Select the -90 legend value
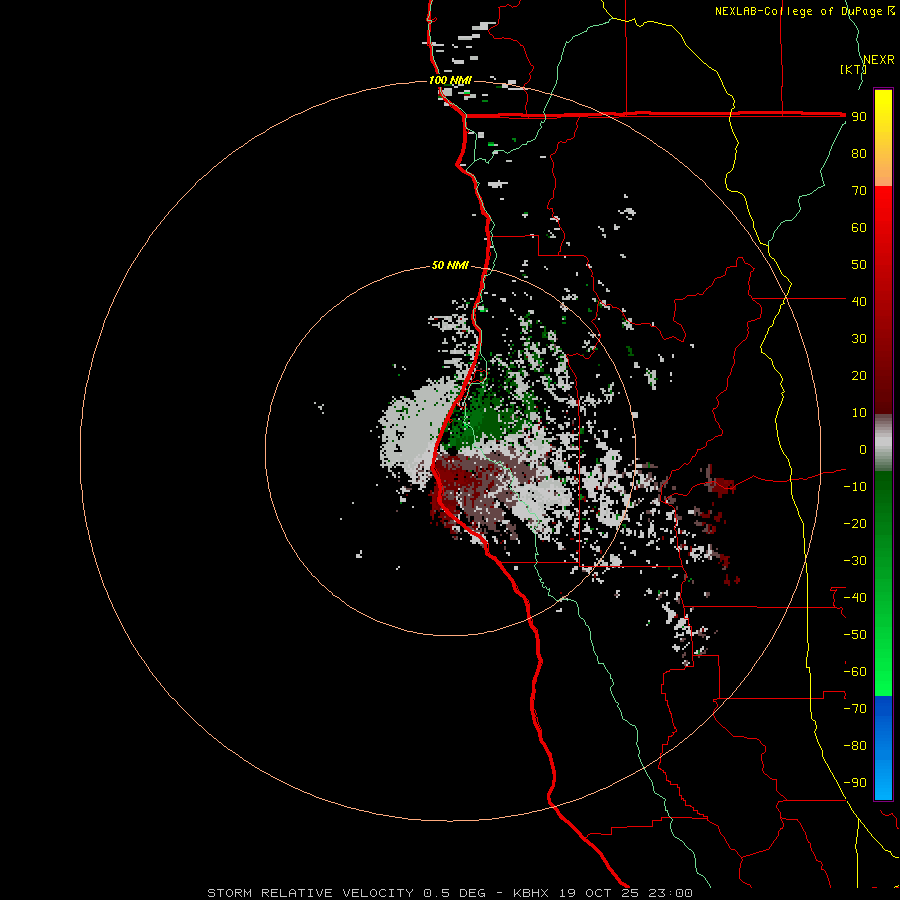 [x=855, y=783]
